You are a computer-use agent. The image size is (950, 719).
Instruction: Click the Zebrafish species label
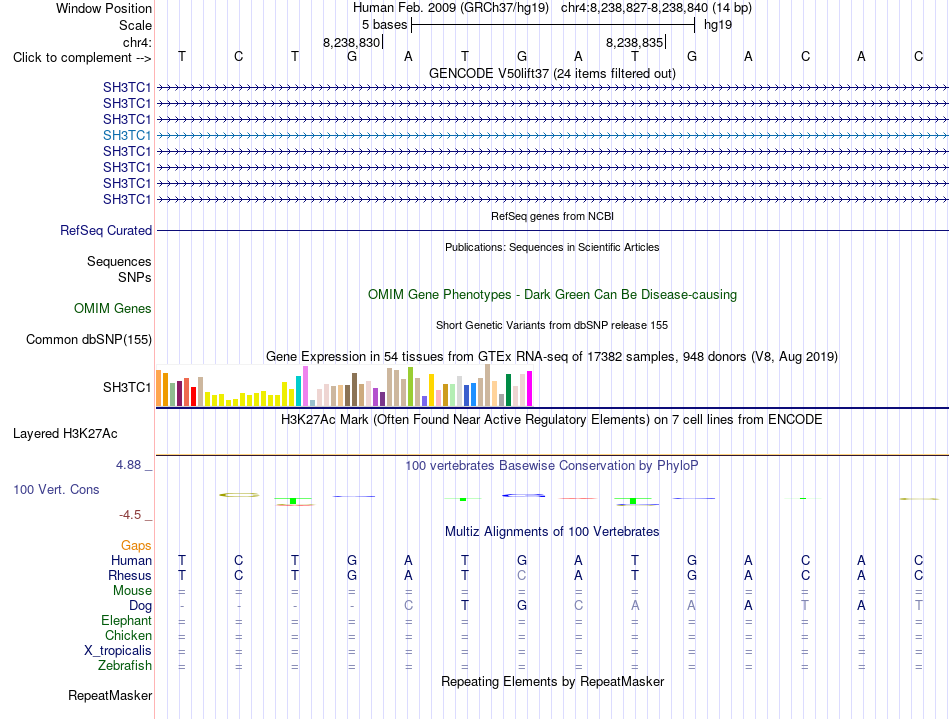(125, 665)
